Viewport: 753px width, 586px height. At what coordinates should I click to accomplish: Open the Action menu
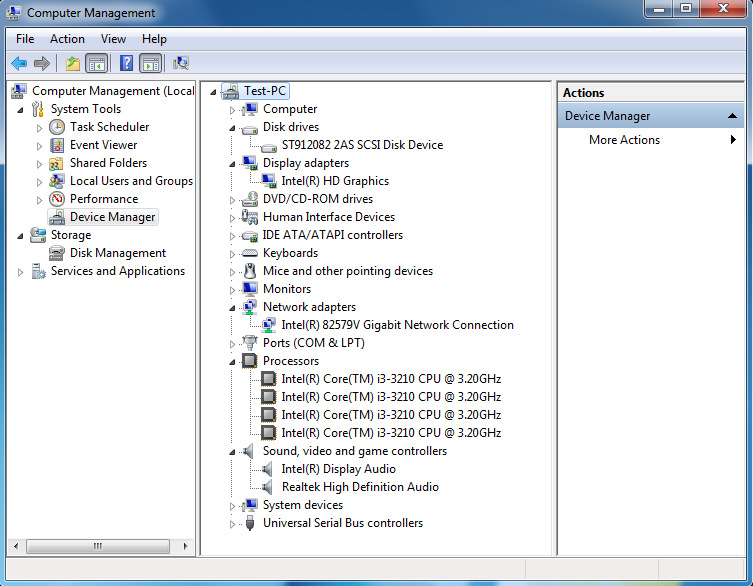(67, 39)
